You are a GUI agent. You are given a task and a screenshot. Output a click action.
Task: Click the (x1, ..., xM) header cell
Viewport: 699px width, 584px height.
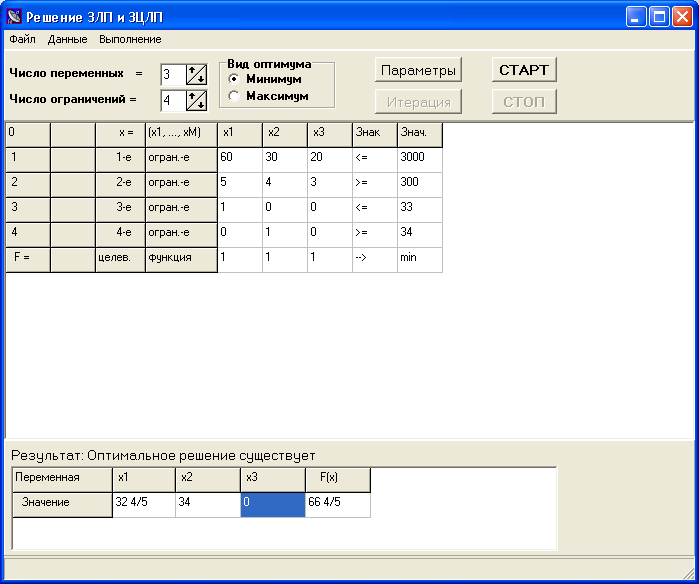click(x=181, y=135)
